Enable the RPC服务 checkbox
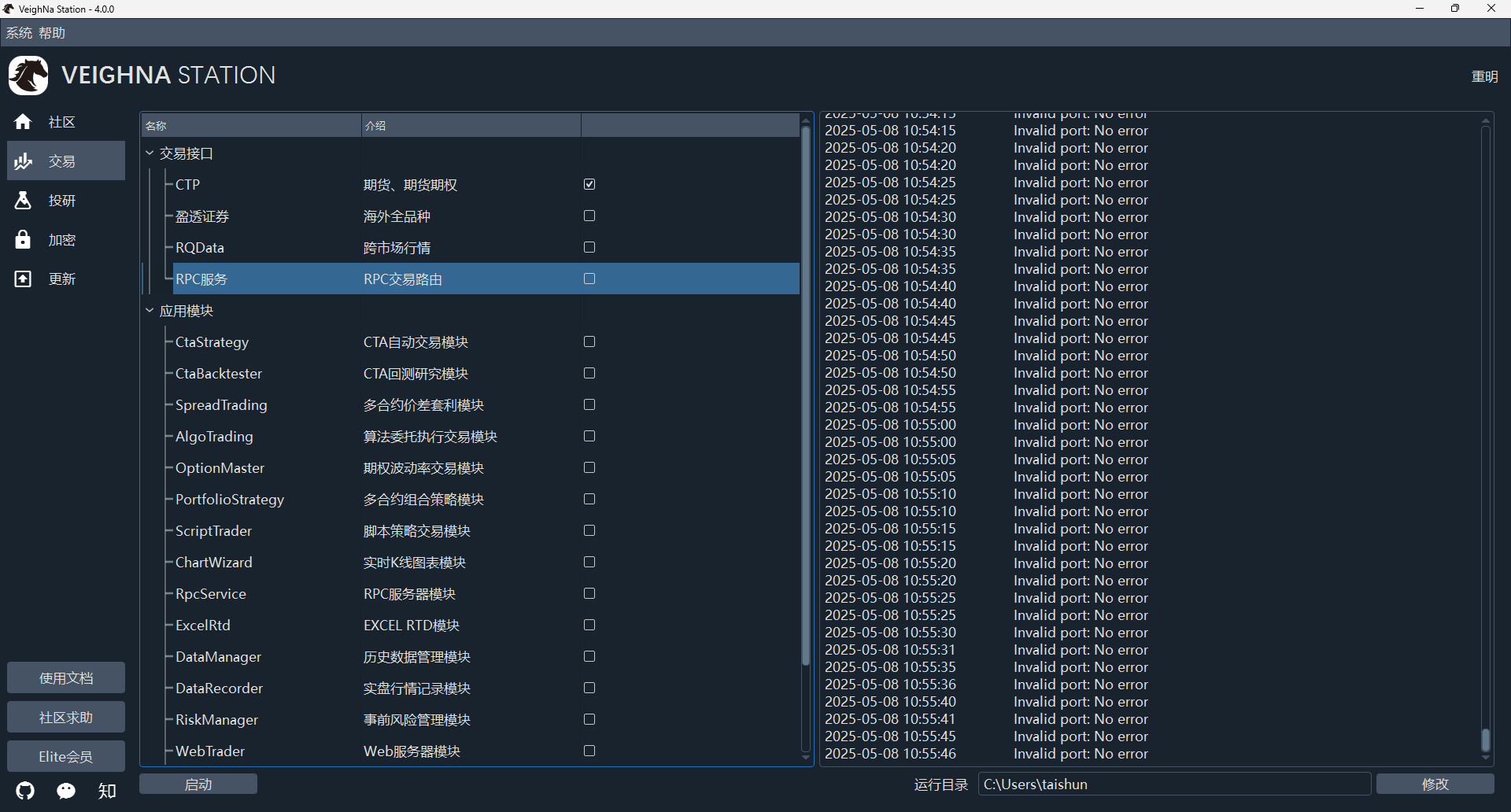The height and width of the screenshot is (812, 1511). point(589,279)
